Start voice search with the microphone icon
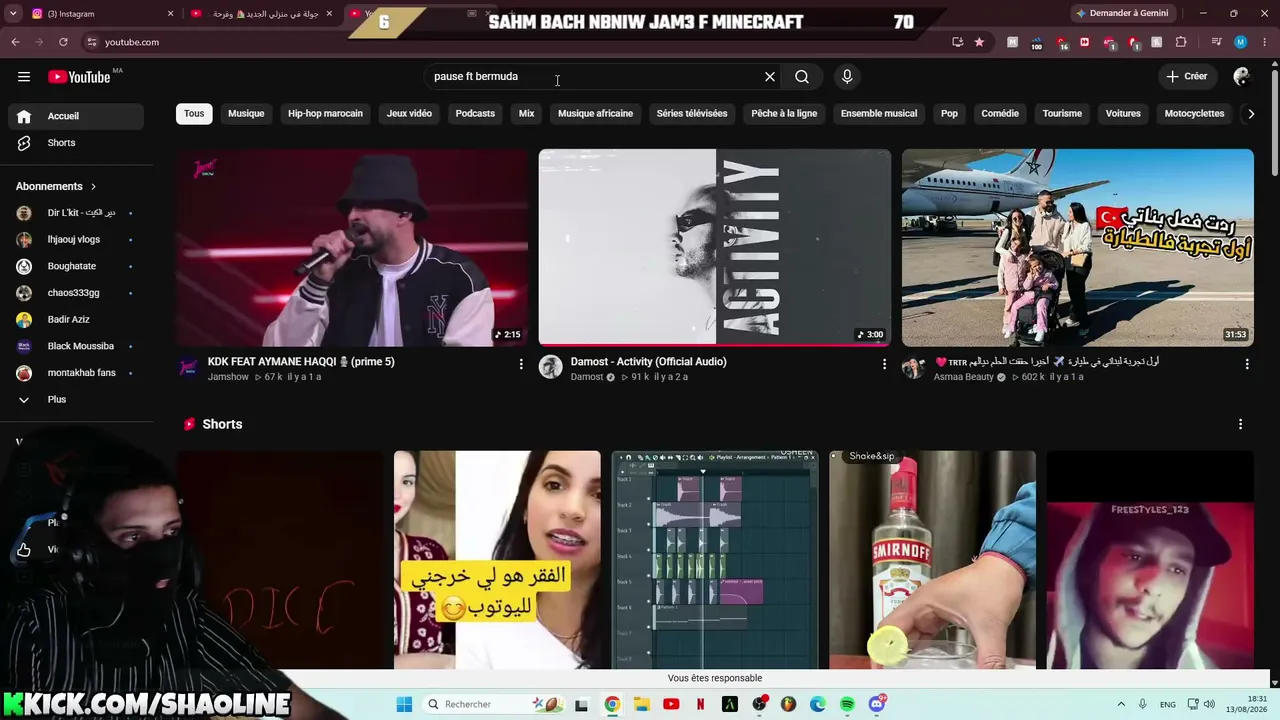This screenshot has width=1280, height=720. tap(847, 77)
